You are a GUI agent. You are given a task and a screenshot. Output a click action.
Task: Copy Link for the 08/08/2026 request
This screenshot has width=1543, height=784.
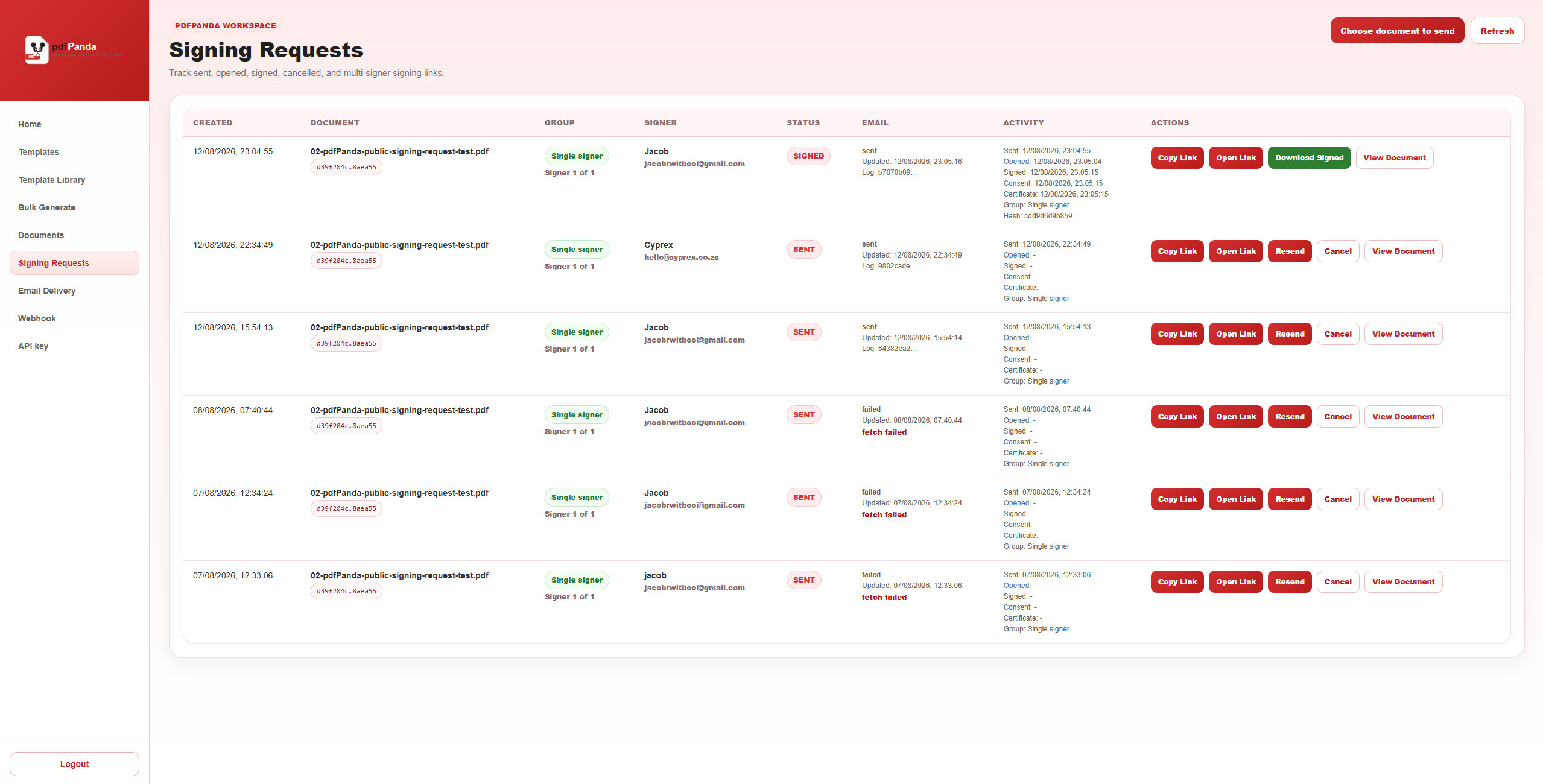(x=1177, y=417)
